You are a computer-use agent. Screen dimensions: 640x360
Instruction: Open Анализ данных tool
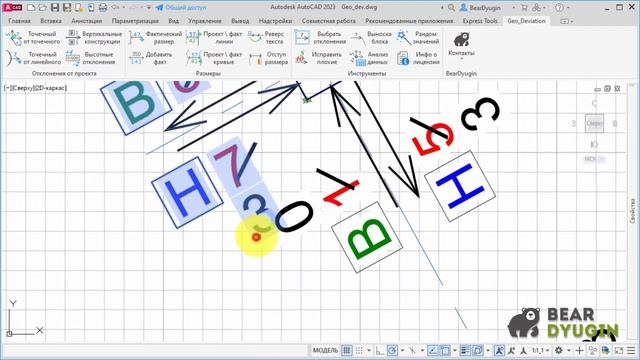(x=369, y=58)
